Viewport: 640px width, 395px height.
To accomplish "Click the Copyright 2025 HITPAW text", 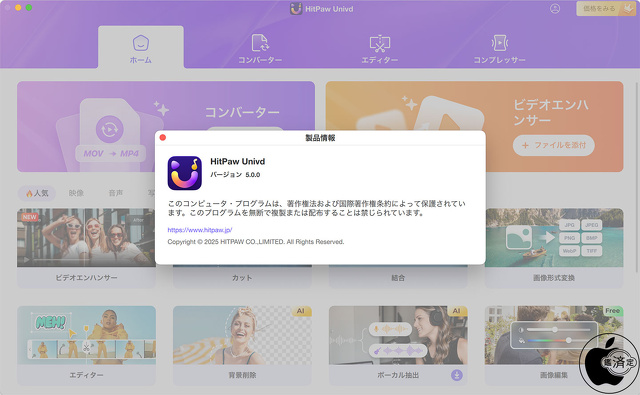I will [x=256, y=242].
